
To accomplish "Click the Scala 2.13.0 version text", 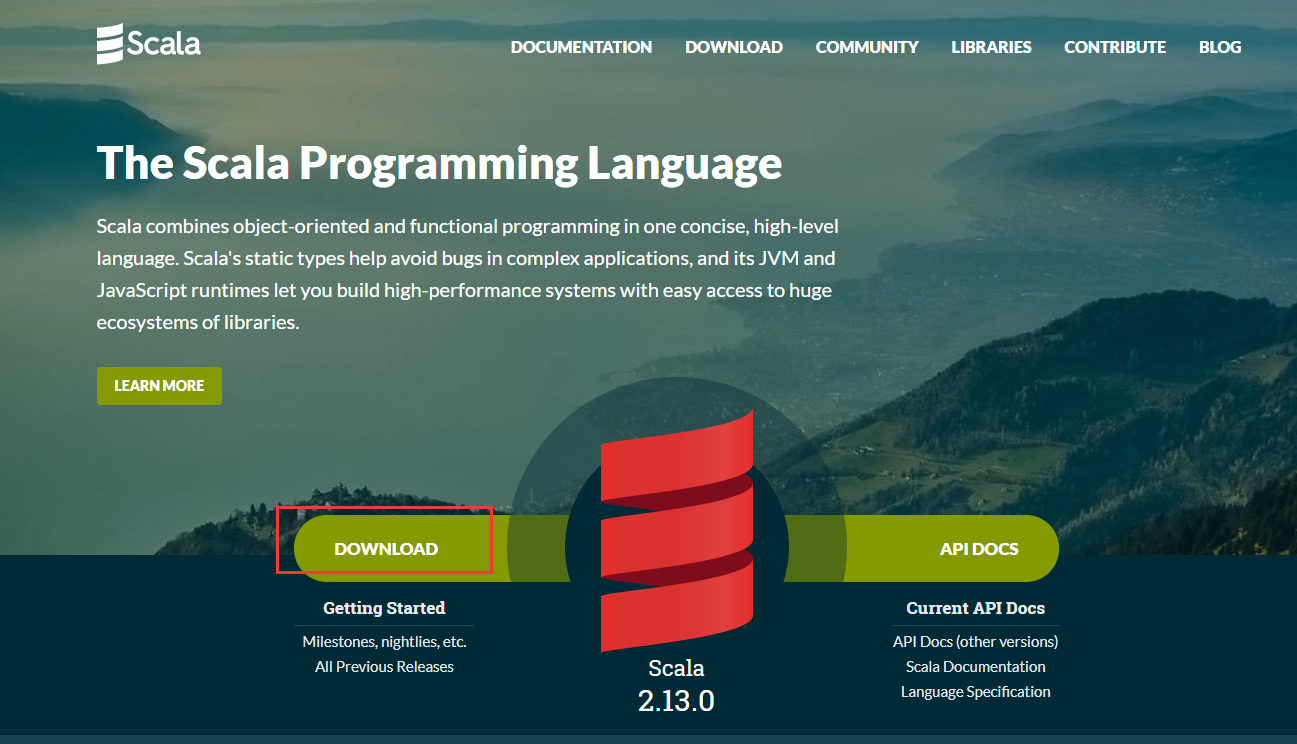I will (x=676, y=685).
